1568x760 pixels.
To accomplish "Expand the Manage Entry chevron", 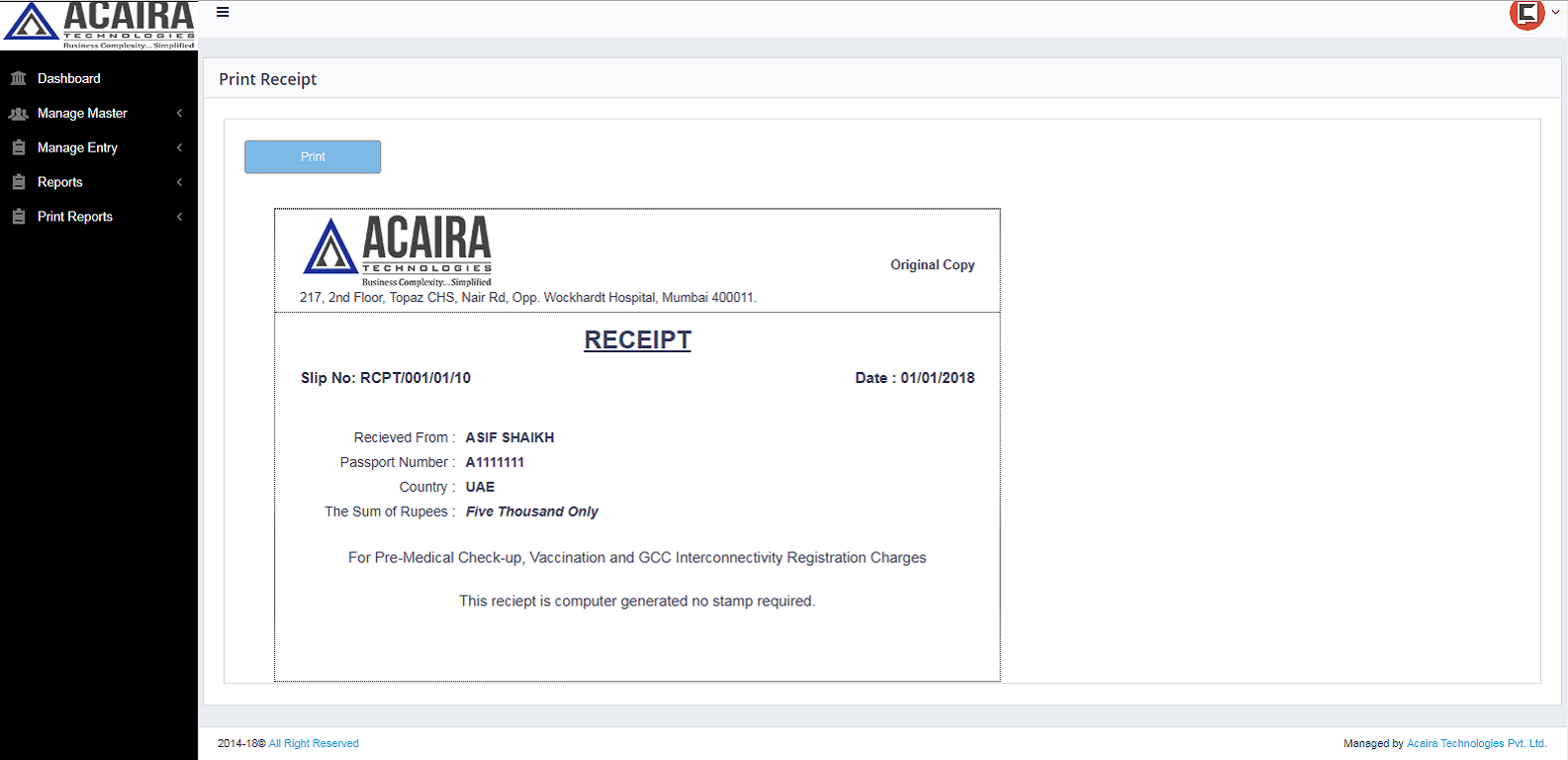I will click(179, 147).
